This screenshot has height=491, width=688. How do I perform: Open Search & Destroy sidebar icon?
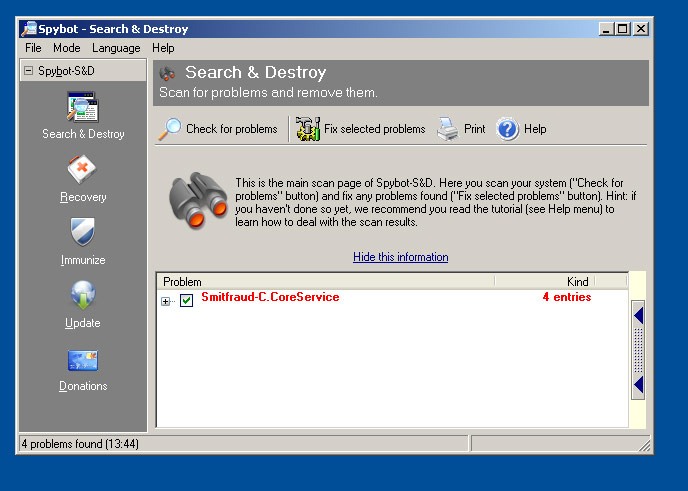click(82, 107)
